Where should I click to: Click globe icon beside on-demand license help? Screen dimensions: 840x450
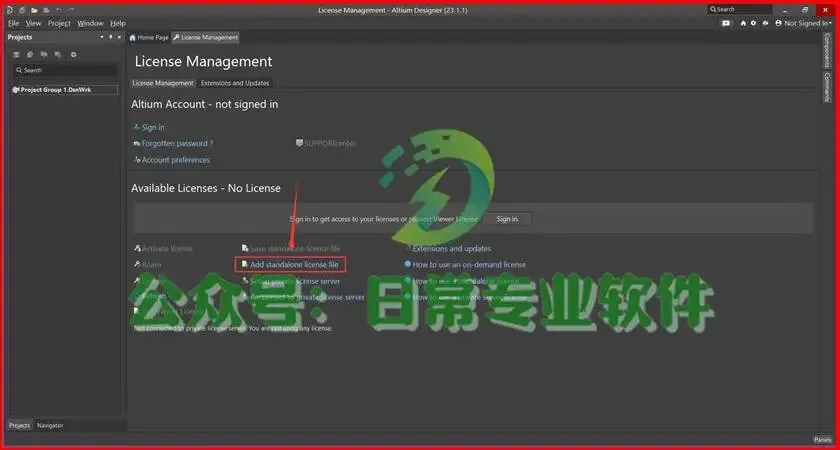point(408,264)
